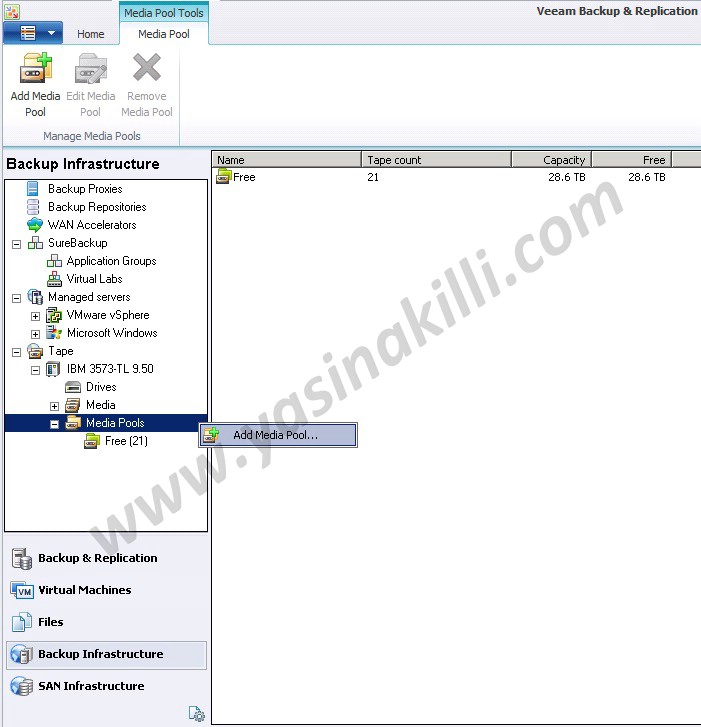Click the navigation pane options gear icon
This screenshot has height=727, width=701.
[x=197, y=714]
